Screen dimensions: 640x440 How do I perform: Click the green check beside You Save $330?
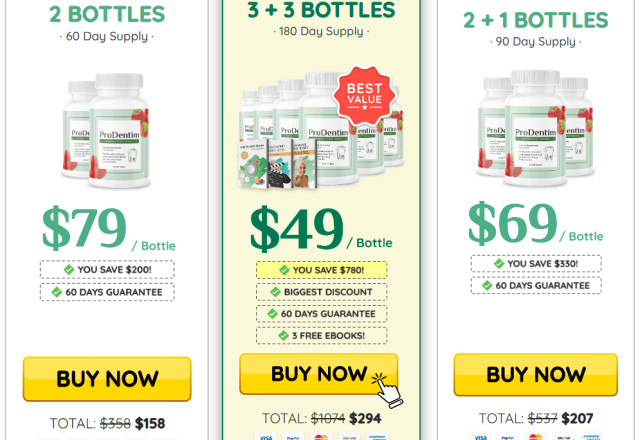click(x=499, y=263)
